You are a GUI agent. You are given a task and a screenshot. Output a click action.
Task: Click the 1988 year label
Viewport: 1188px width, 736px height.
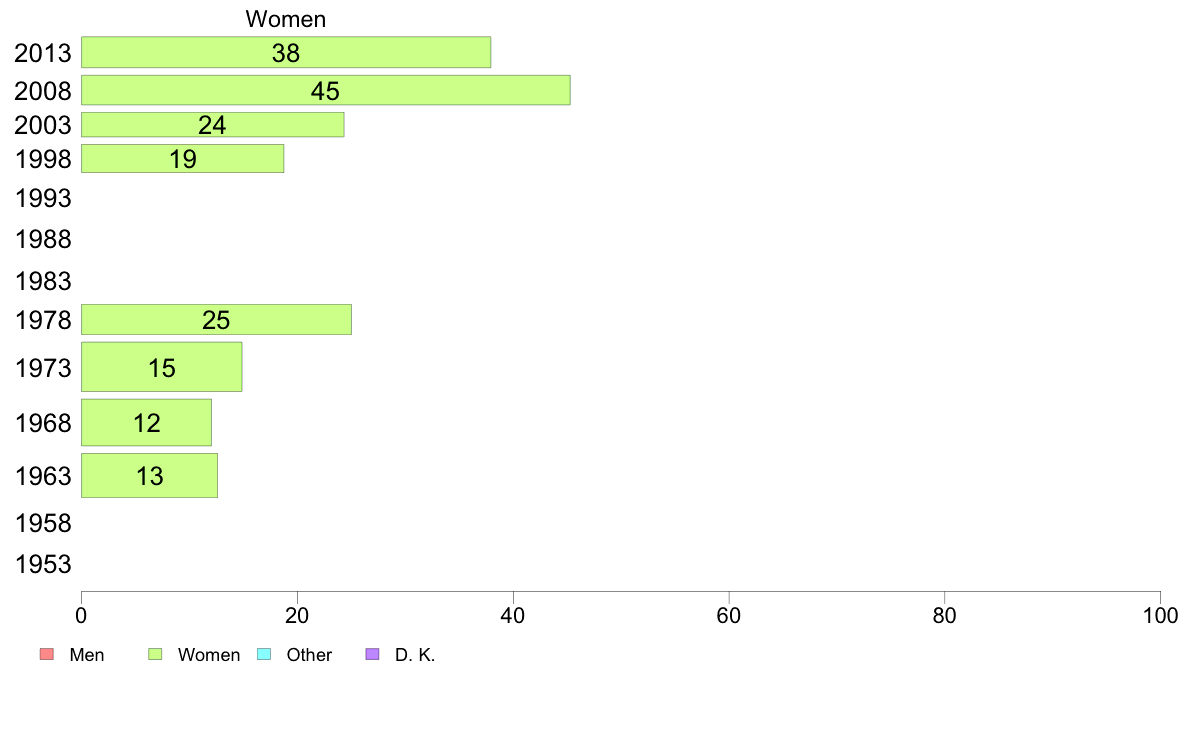[x=43, y=239]
